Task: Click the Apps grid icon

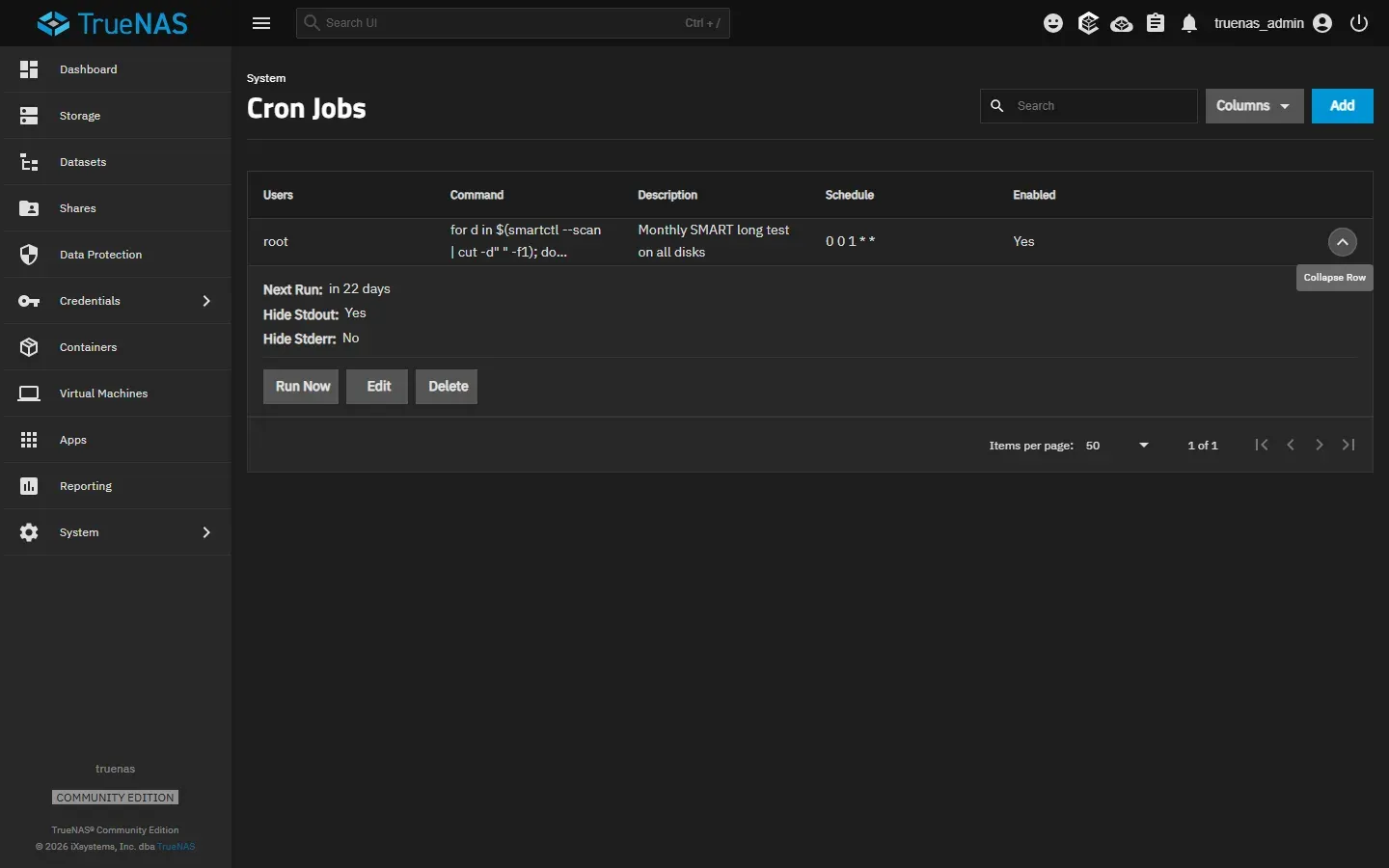Action: (x=29, y=440)
